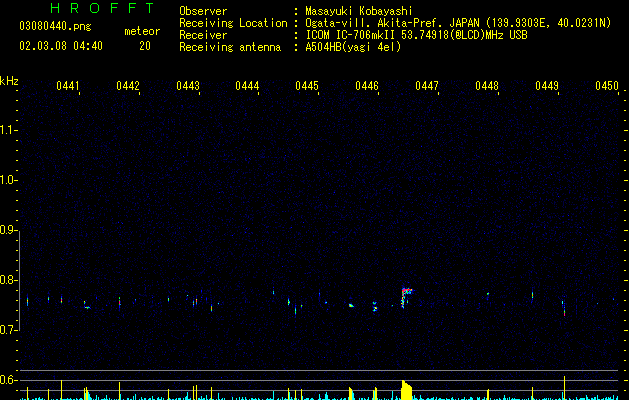Click the Receiver label
629x400 pixels.
(x=203, y=35)
